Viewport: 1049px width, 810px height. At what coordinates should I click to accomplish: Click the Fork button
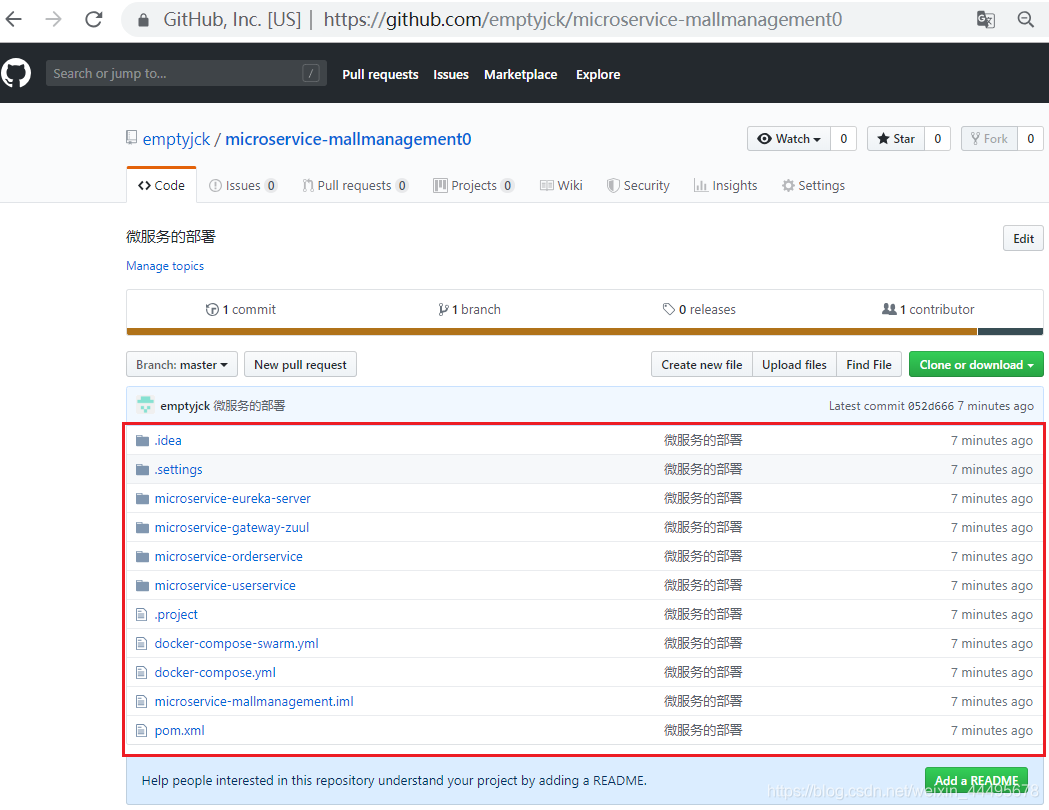coord(989,138)
